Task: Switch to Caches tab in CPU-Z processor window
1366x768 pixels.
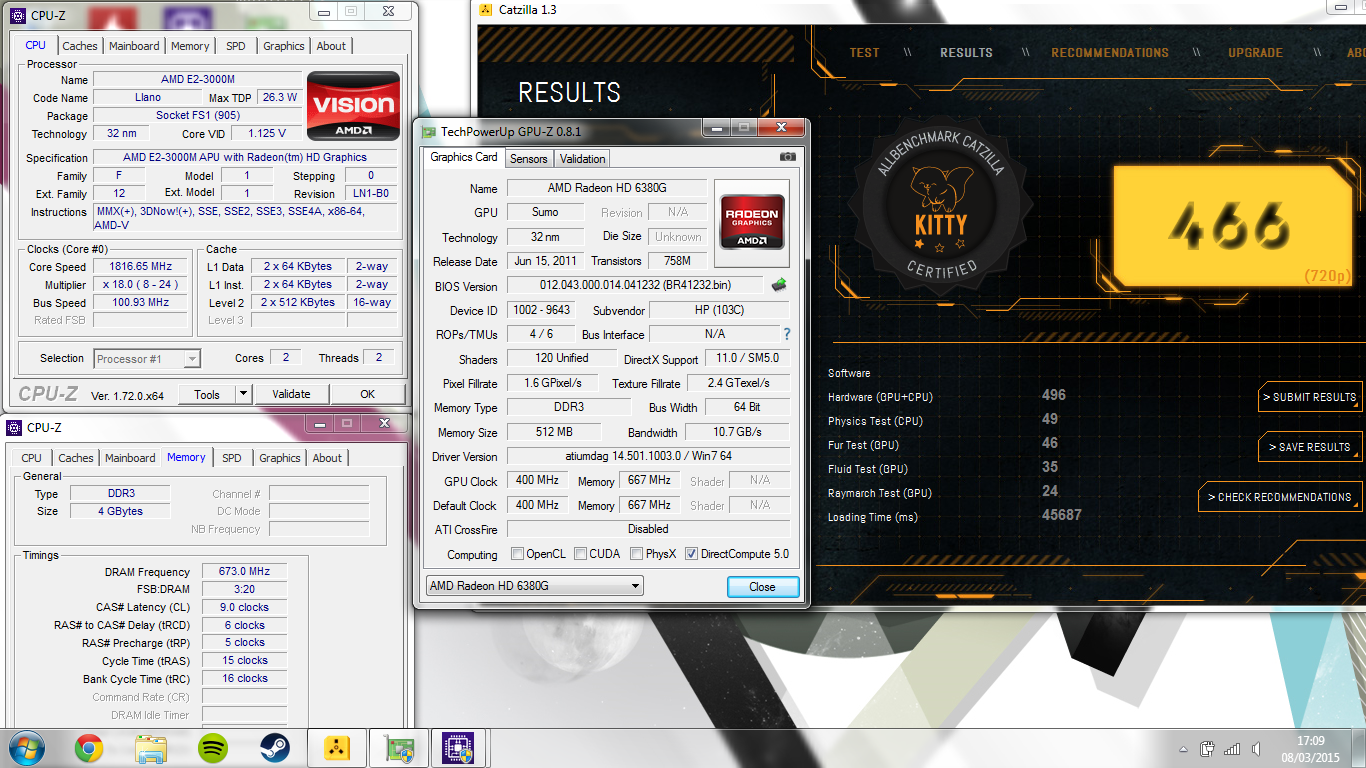Action: click(x=80, y=46)
